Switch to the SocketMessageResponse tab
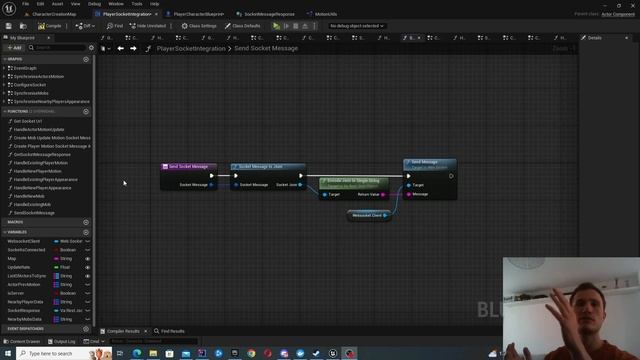The height and width of the screenshot is (360, 640). 266,14
